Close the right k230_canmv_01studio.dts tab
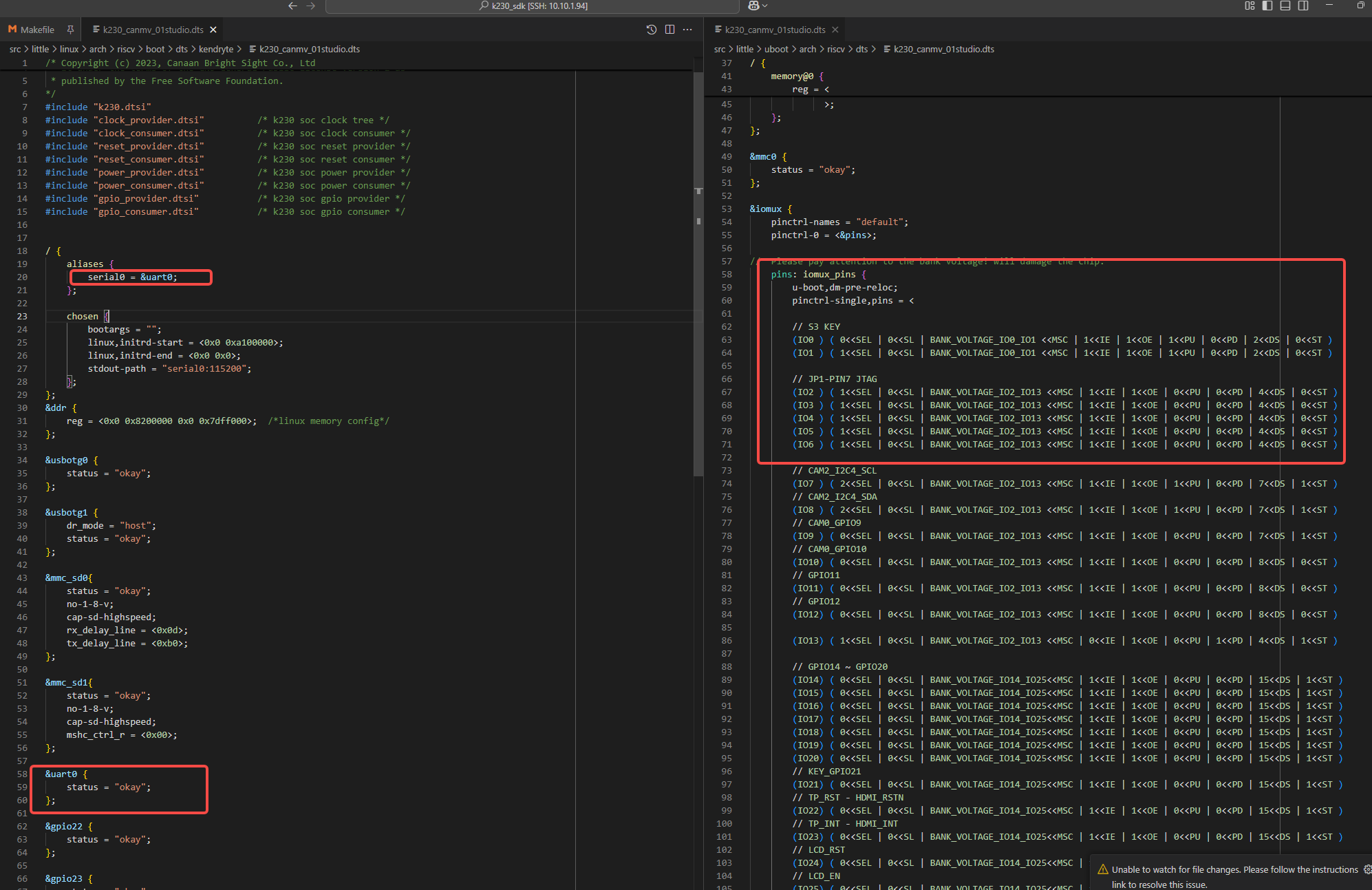Viewport: 1372px width, 890px height. [835, 30]
